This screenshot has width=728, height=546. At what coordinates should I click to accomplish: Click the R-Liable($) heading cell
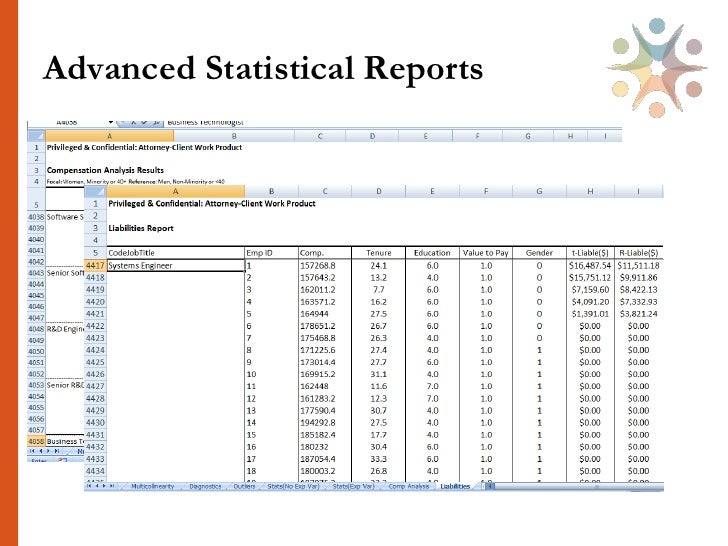(x=638, y=253)
